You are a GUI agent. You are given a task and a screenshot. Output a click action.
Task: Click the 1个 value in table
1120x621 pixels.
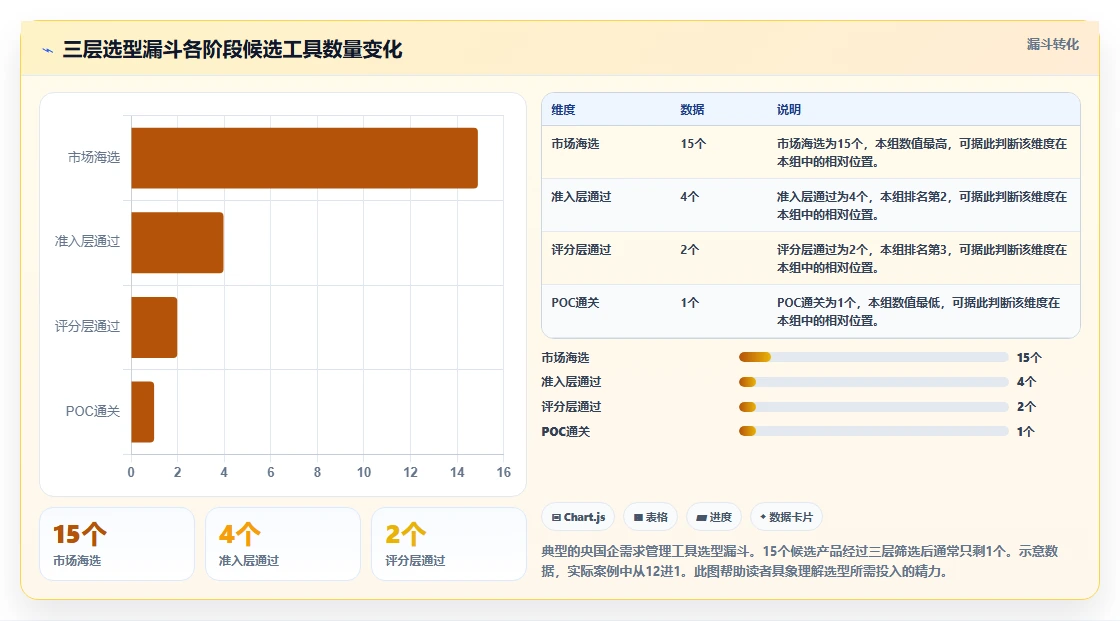689,302
